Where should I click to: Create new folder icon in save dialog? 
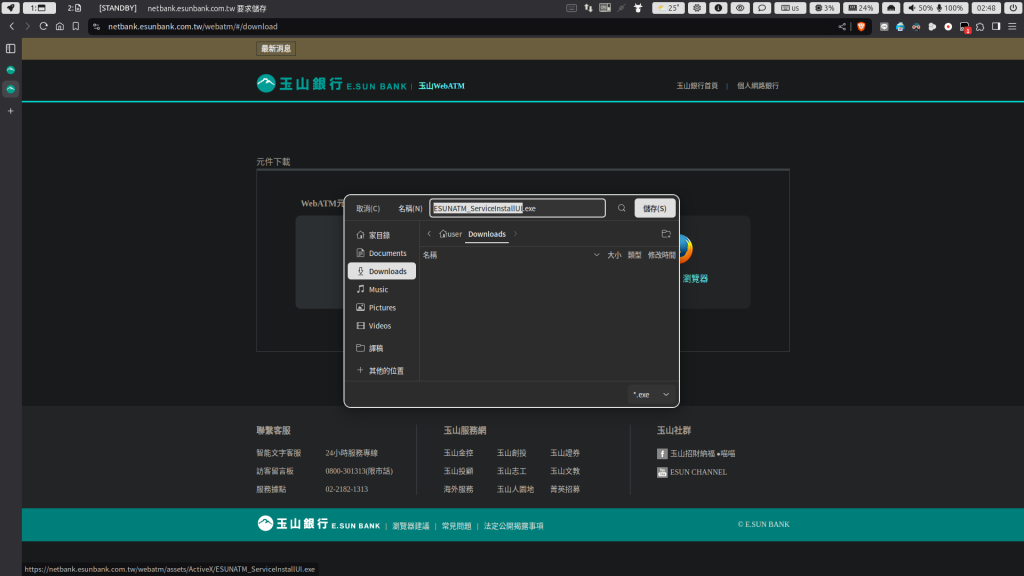[666, 234]
